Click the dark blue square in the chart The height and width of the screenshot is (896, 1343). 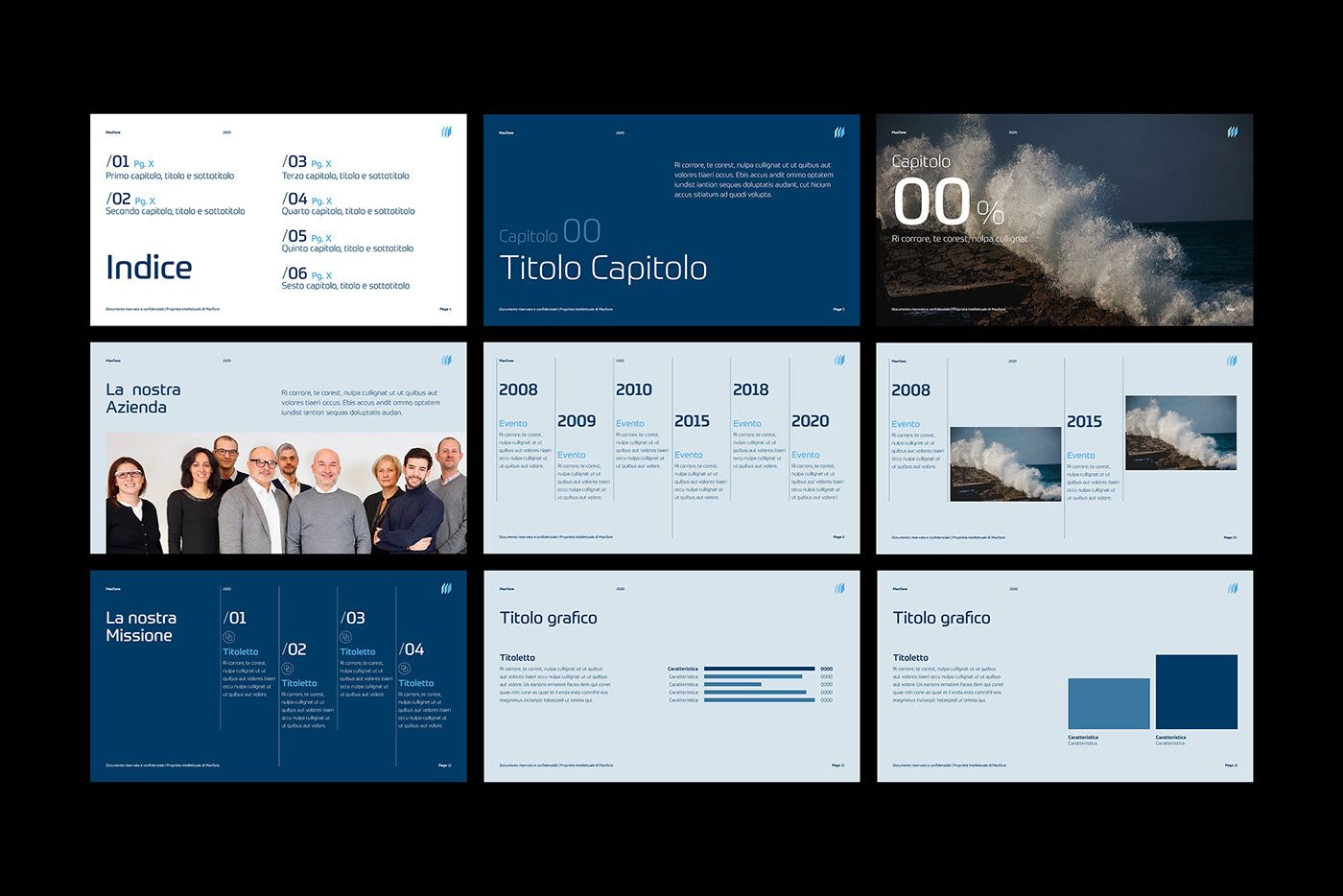1196,693
